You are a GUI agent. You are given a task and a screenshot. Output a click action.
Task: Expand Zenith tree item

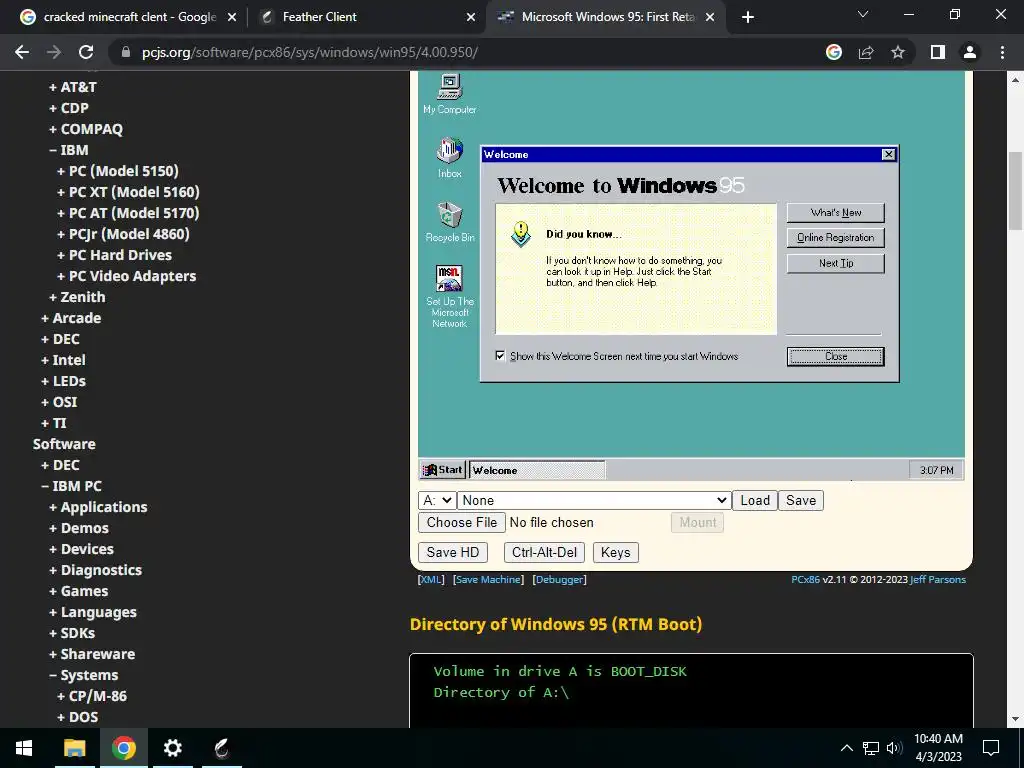77,296
